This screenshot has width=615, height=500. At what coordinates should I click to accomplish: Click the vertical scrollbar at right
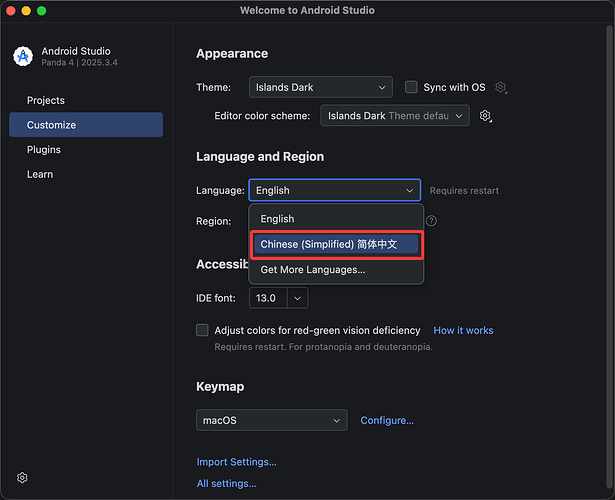(x=610, y=257)
